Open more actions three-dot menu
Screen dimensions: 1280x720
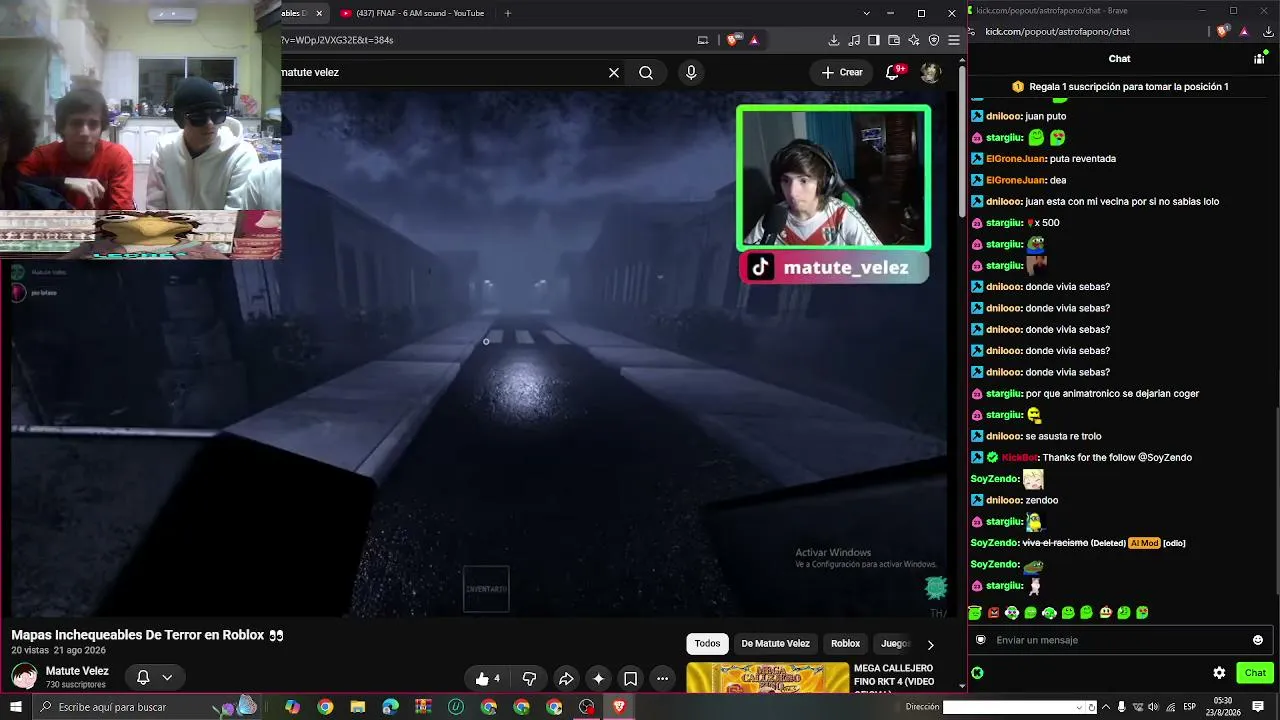tap(662, 679)
